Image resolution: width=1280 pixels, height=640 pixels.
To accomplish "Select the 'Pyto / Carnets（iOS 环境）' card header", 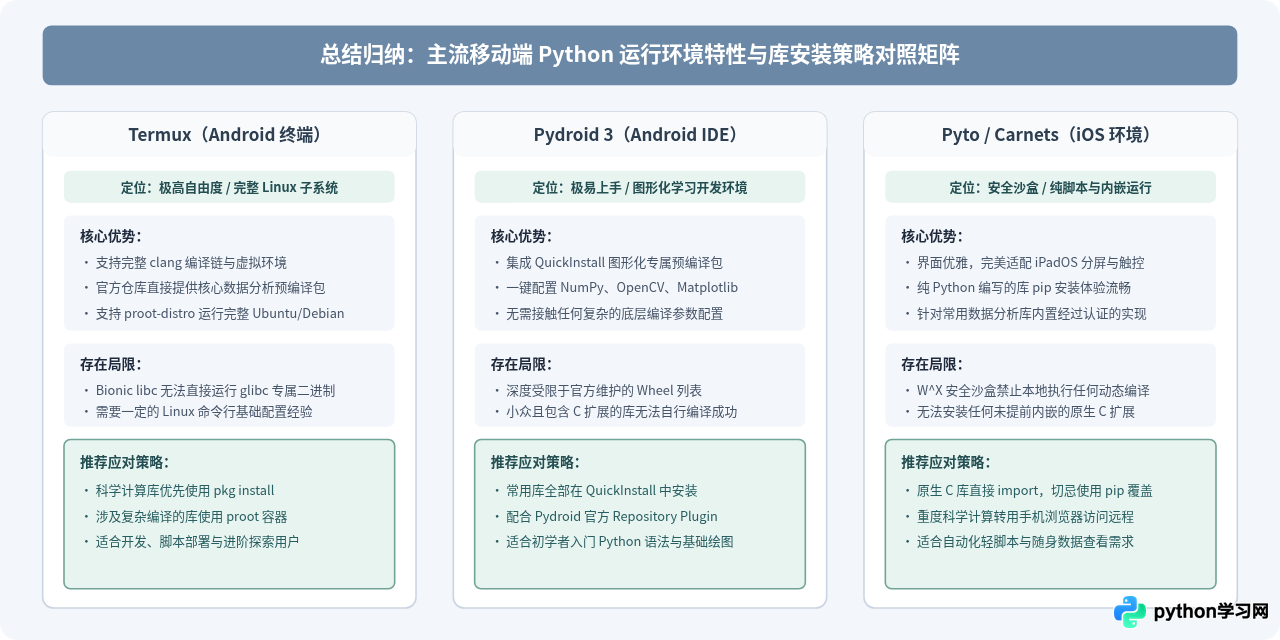I will [x=1050, y=135].
